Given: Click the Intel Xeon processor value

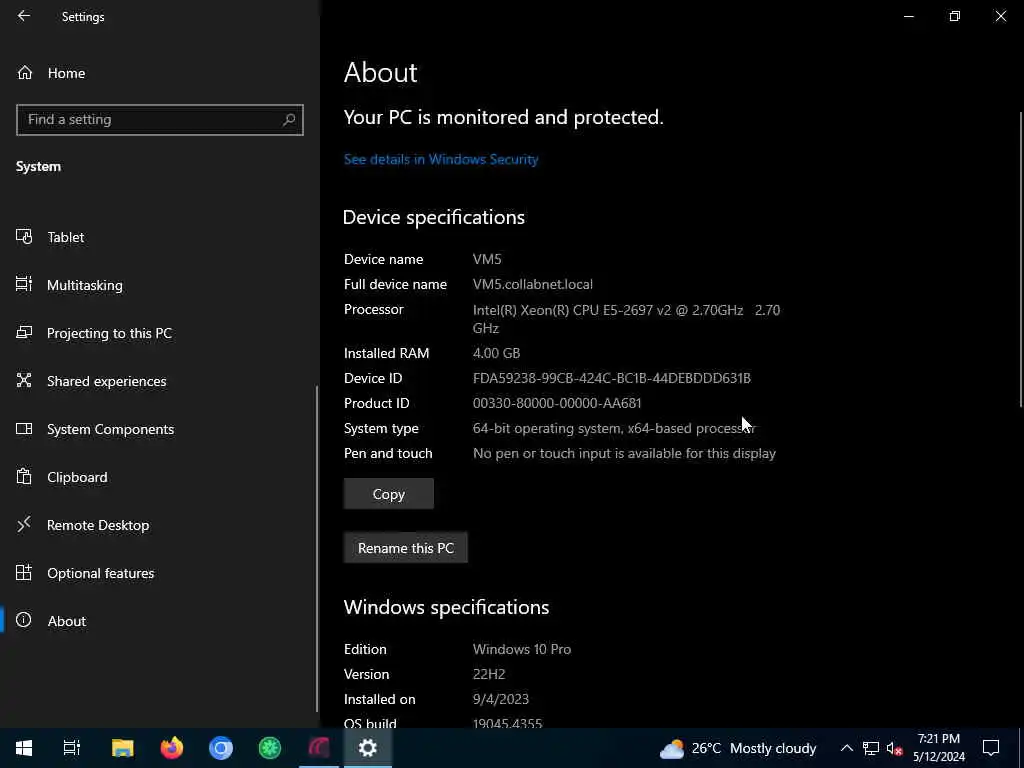Looking at the screenshot, I should pos(626,319).
